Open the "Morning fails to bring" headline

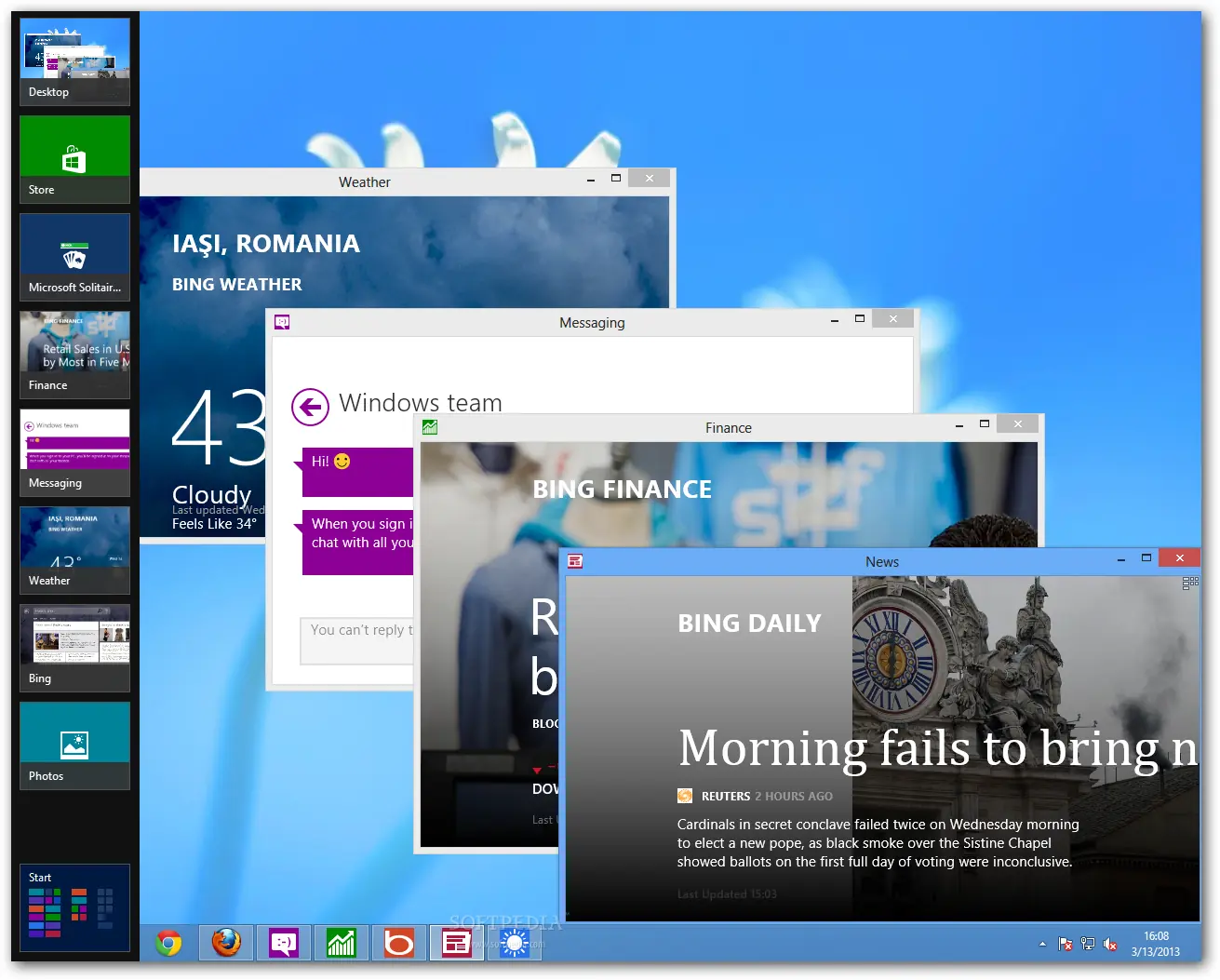pyautogui.click(x=939, y=748)
